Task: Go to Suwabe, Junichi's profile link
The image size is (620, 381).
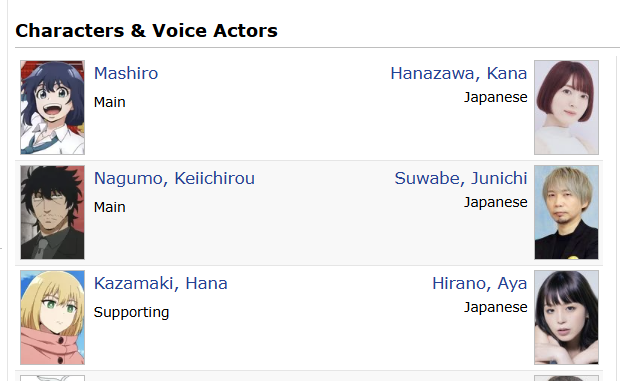Action: pyautogui.click(x=461, y=179)
